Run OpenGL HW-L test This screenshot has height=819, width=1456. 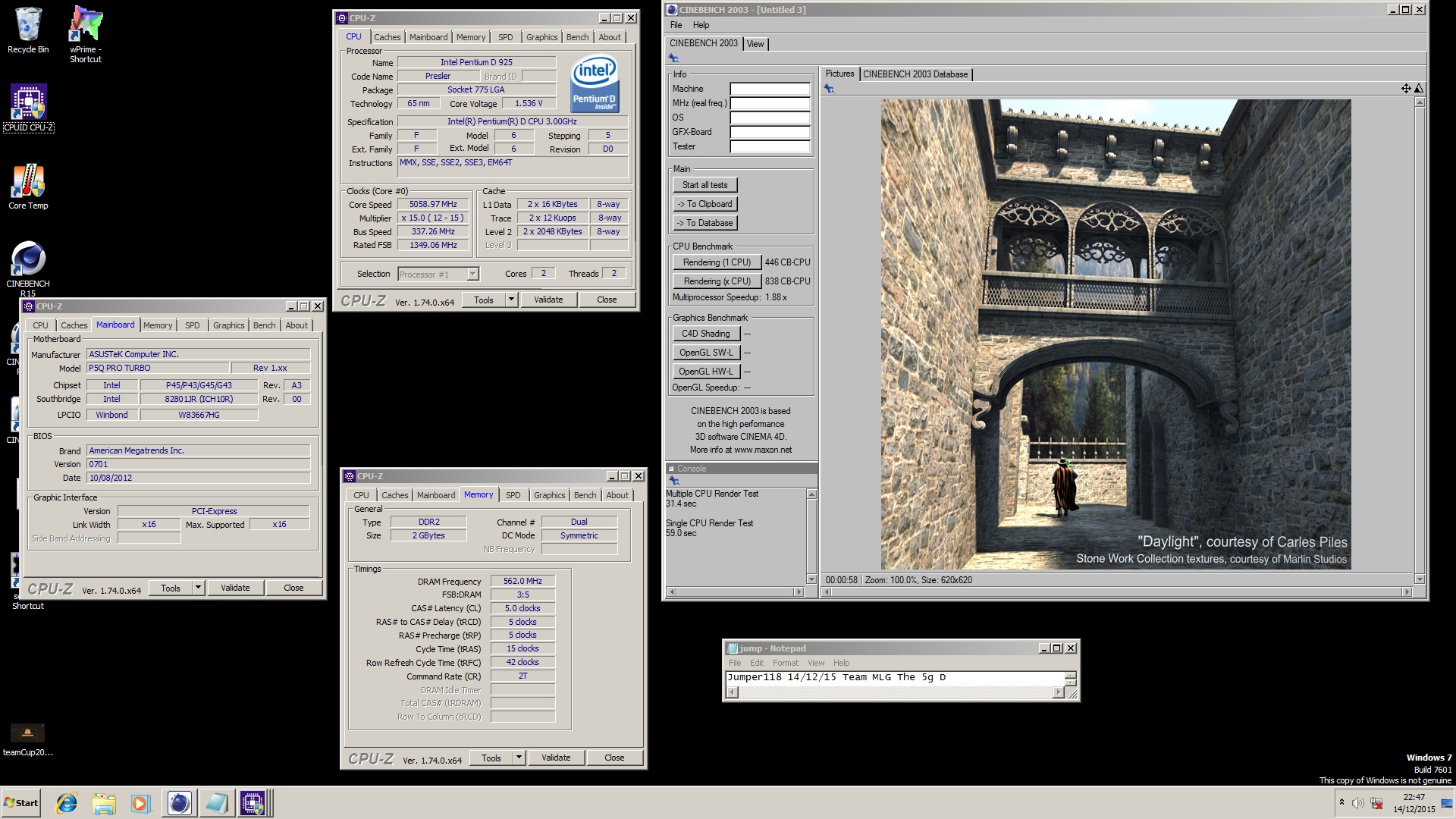pos(705,372)
